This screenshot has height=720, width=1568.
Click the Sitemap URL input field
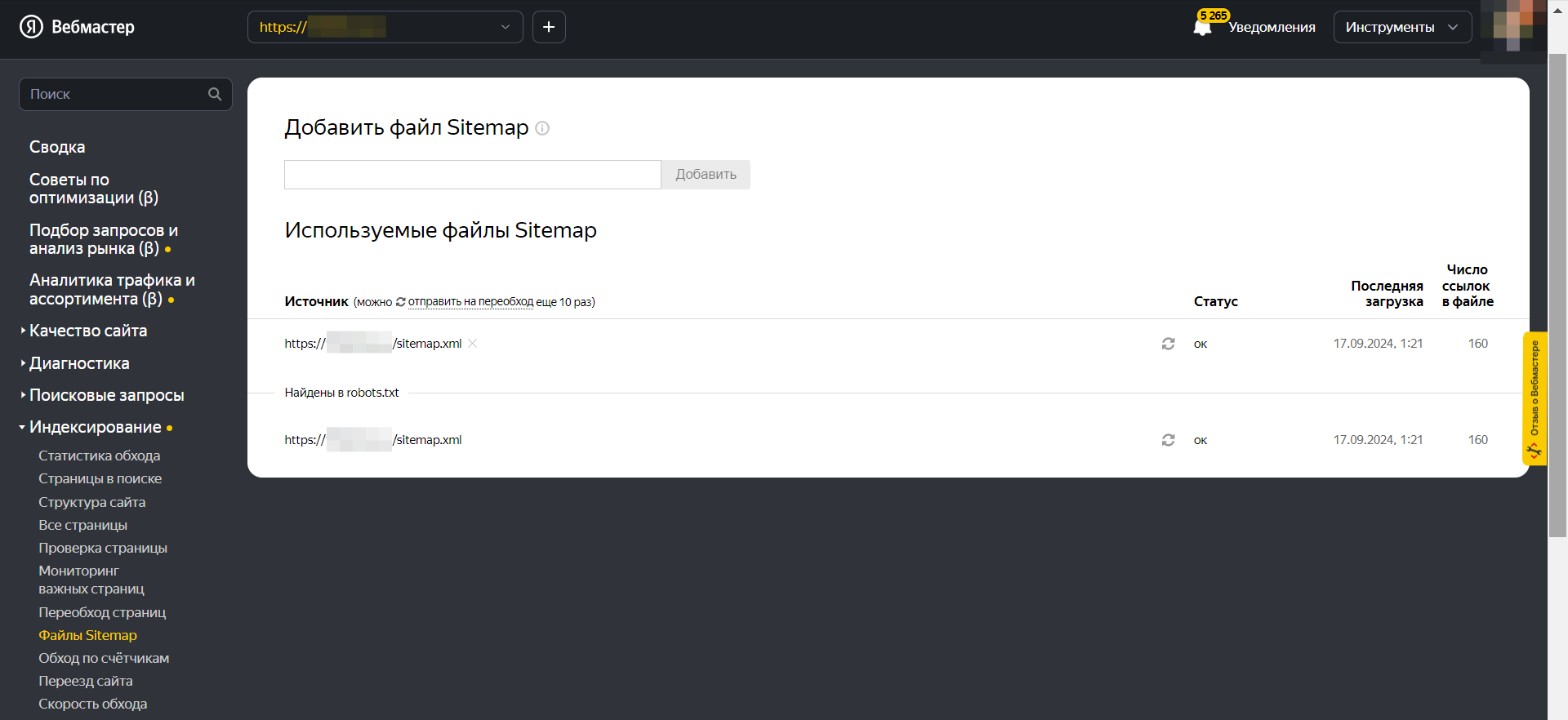[x=472, y=175]
